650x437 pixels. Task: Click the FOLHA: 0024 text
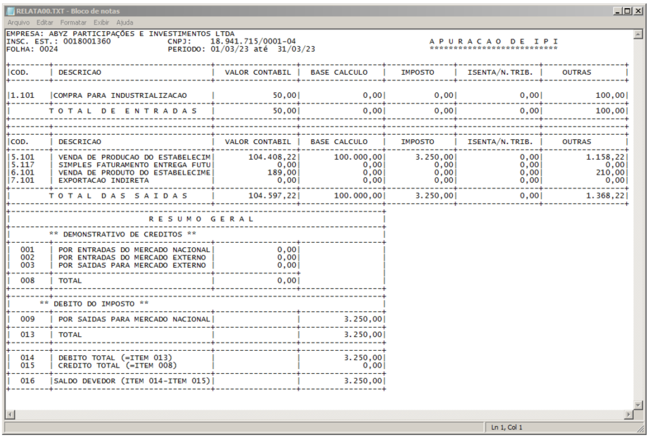[32, 49]
